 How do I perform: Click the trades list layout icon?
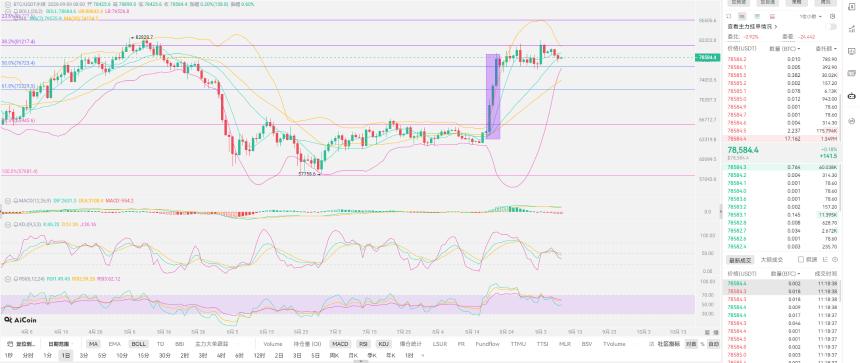[x=825, y=259]
